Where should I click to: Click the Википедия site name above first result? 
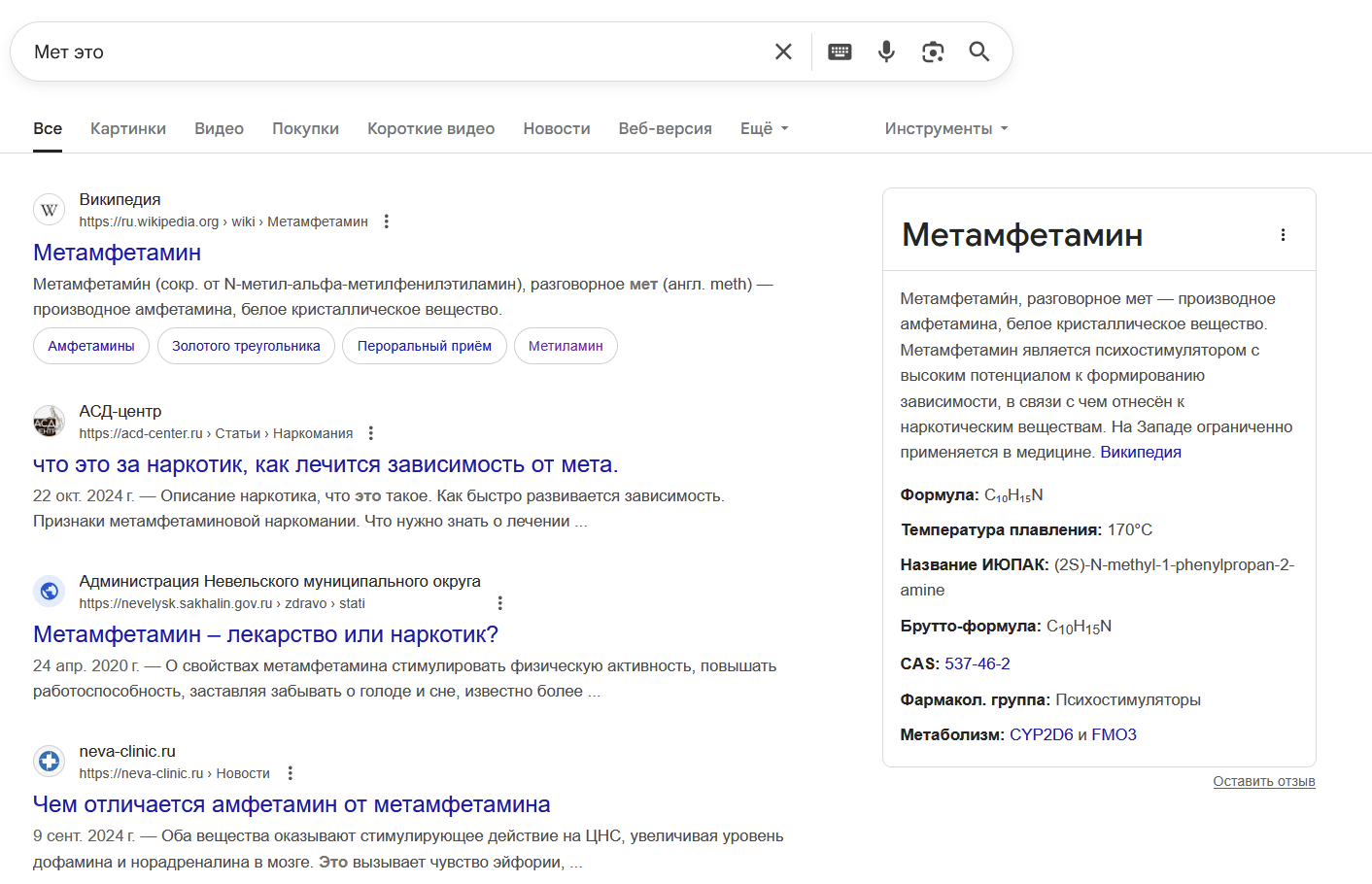pyautogui.click(x=120, y=199)
